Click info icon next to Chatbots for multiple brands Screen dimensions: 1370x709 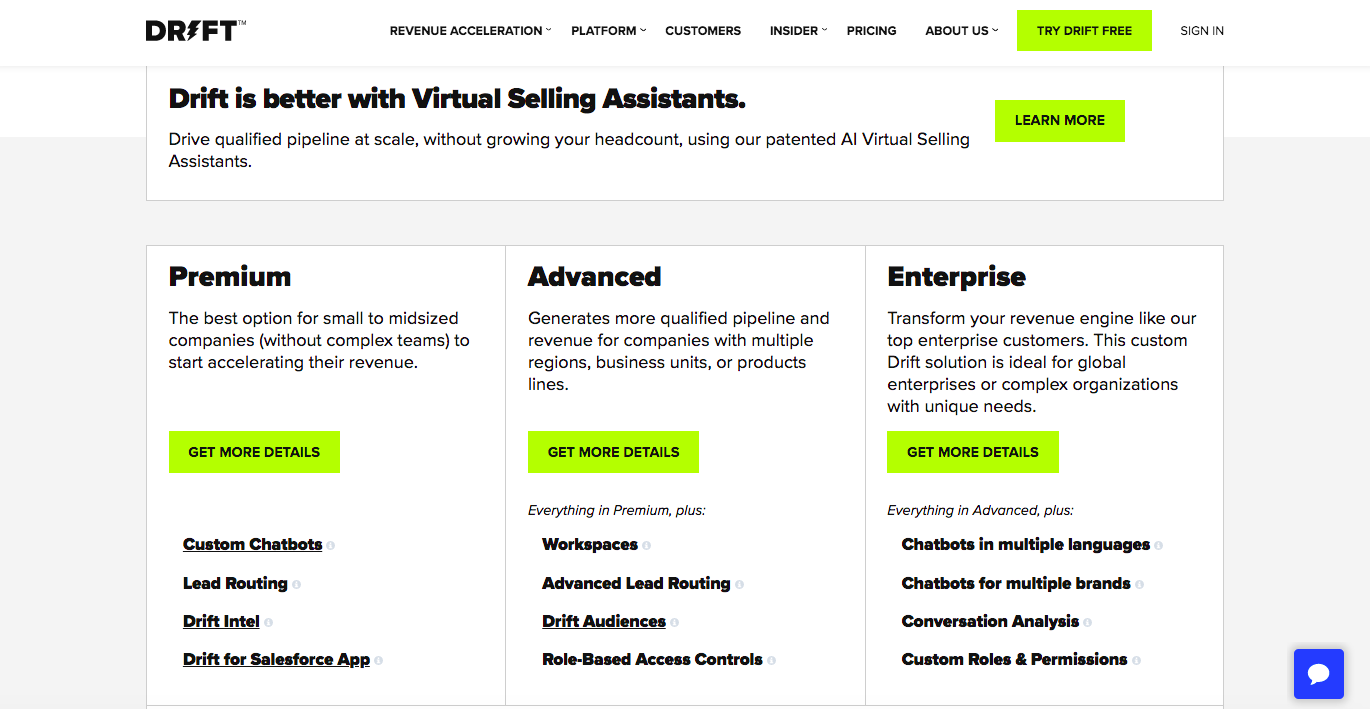click(1140, 584)
